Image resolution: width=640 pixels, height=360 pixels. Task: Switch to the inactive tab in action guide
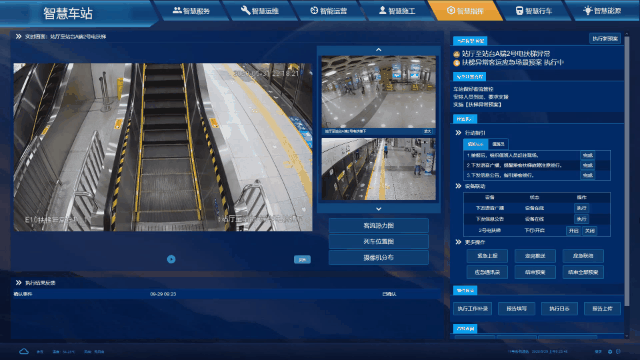498,144
